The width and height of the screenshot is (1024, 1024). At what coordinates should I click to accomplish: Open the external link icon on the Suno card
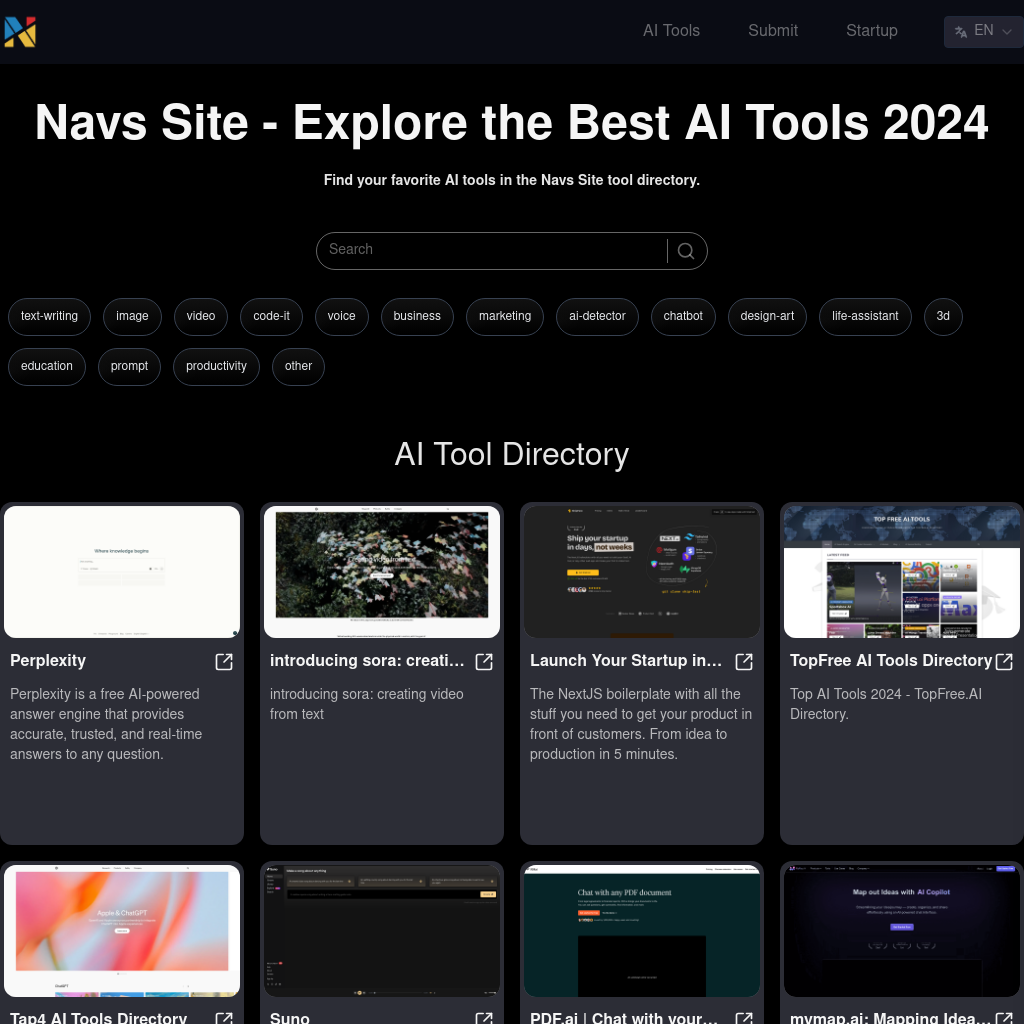[484, 1018]
